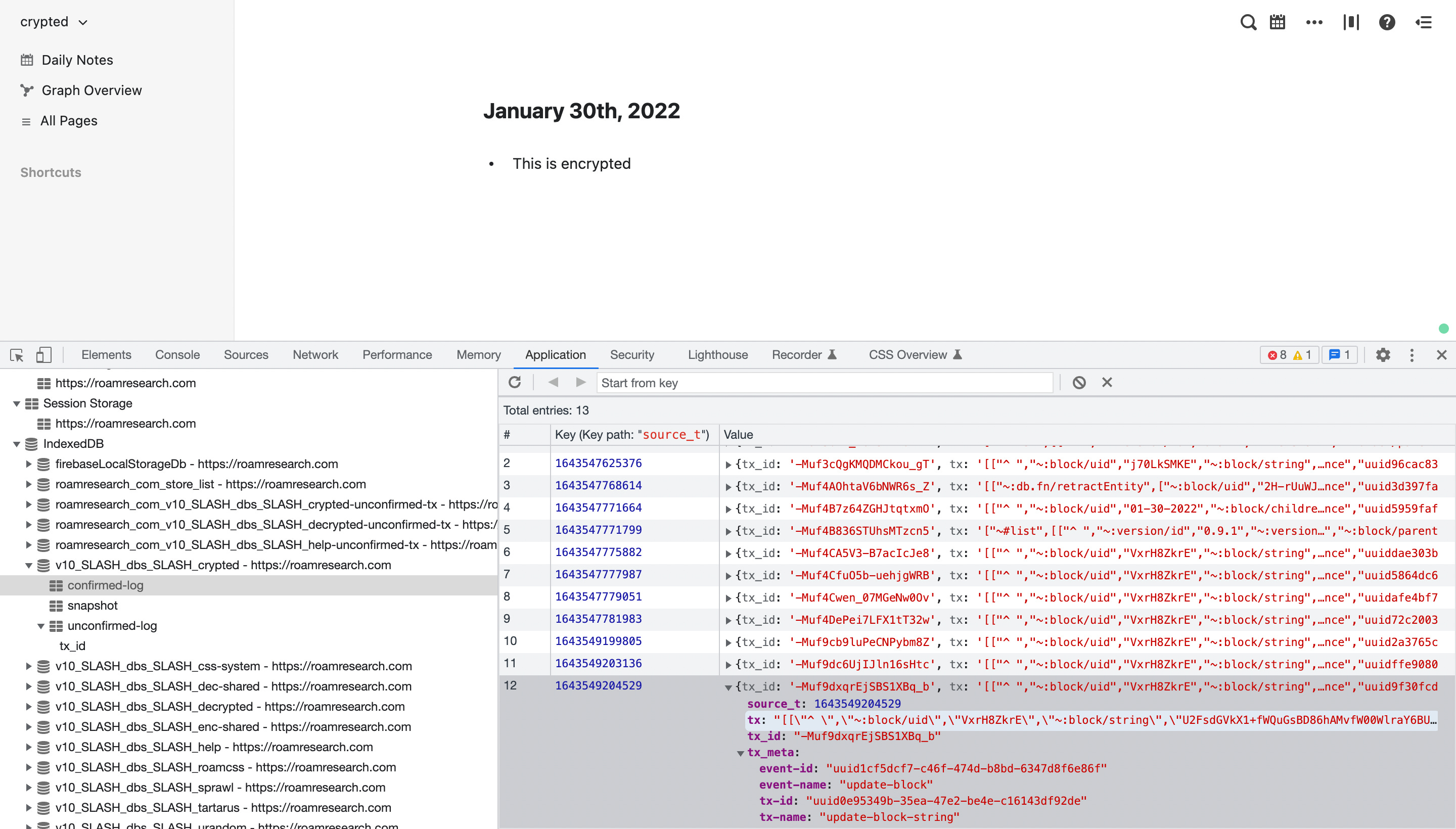Image resolution: width=1456 pixels, height=829 pixels.
Task: Open the Roam help question mark icon
Action: [1387, 22]
